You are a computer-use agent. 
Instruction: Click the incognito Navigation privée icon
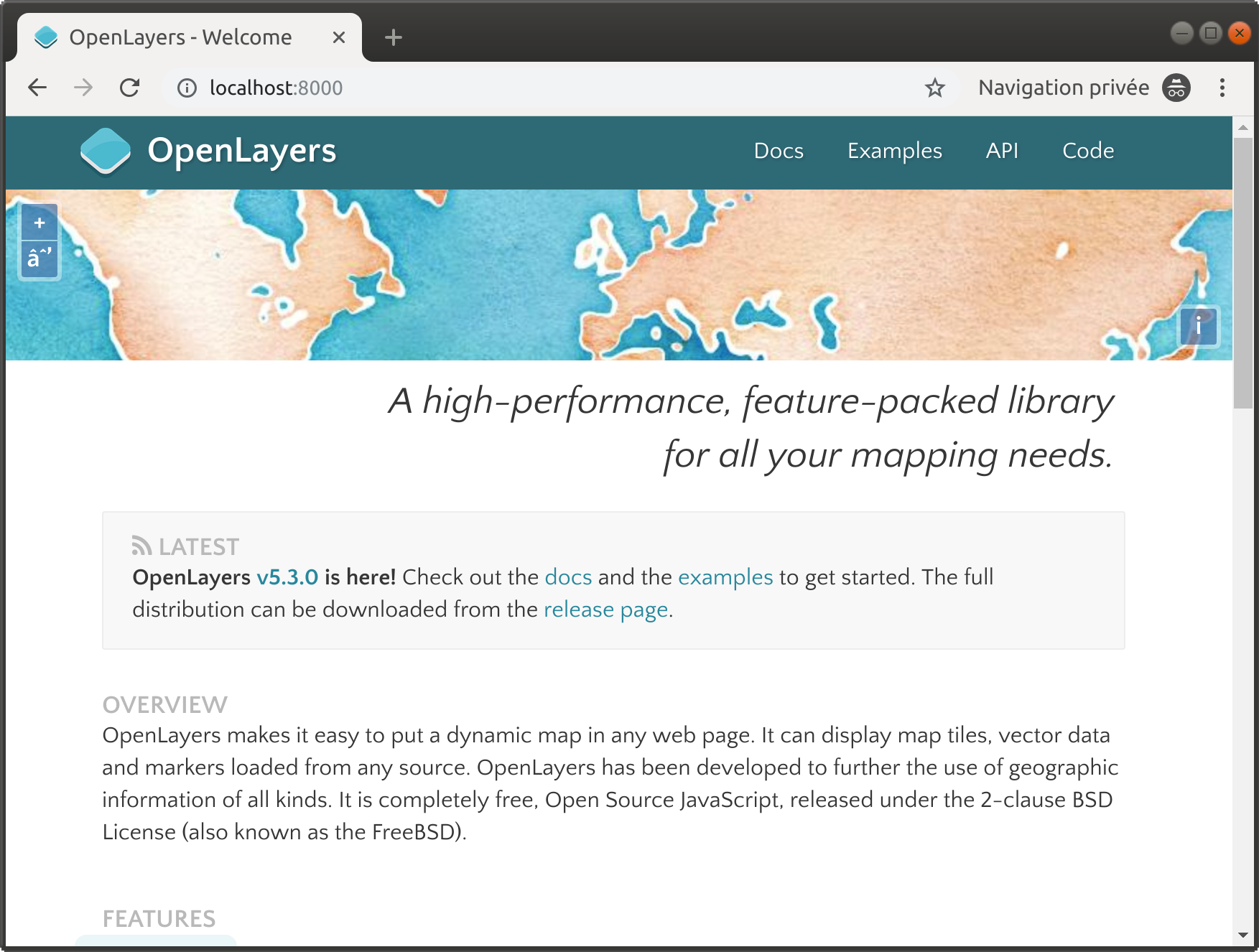click(1176, 88)
